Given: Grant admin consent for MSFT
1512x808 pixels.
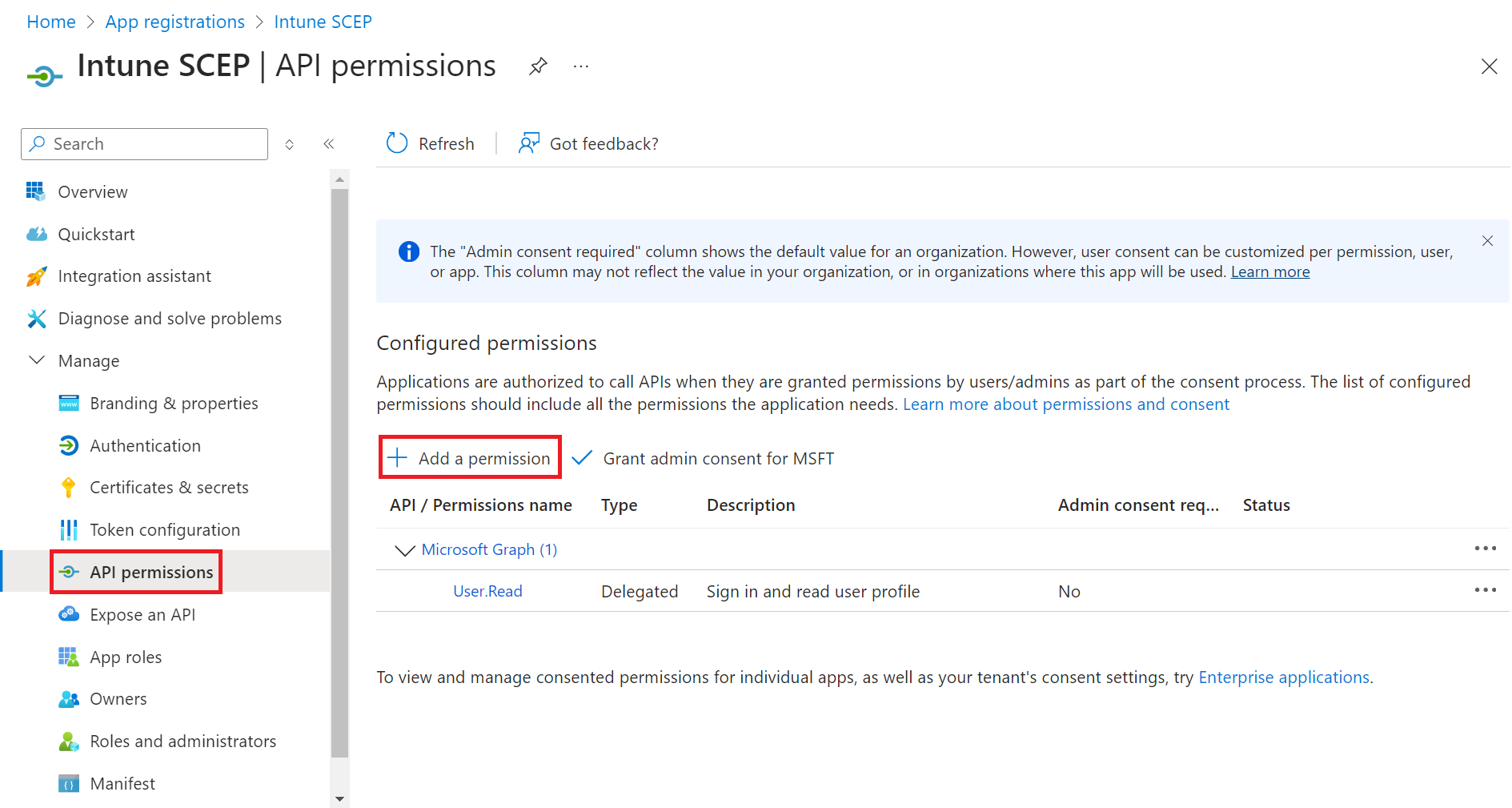Looking at the screenshot, I should (x=704, y=458).
